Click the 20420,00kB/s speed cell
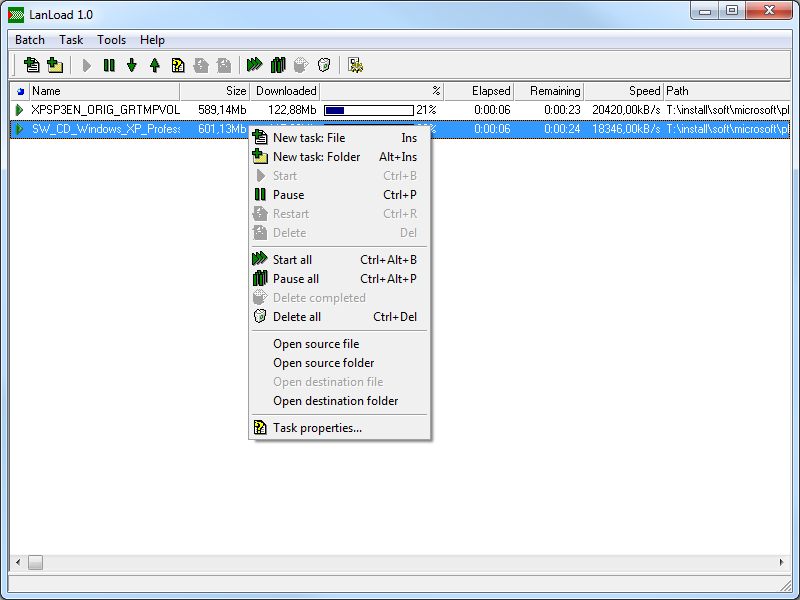800x600 pixels. pyautogui.click(x=626, y=110)
